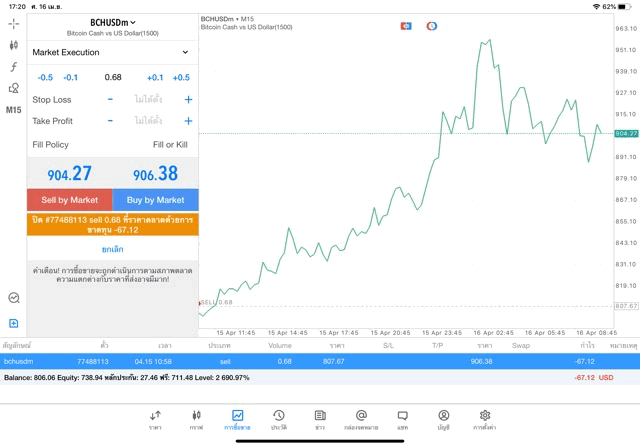Open the การซื้อขาย trade tab
The height and width of the screenshot is (447, 640).
pos(237,420)
